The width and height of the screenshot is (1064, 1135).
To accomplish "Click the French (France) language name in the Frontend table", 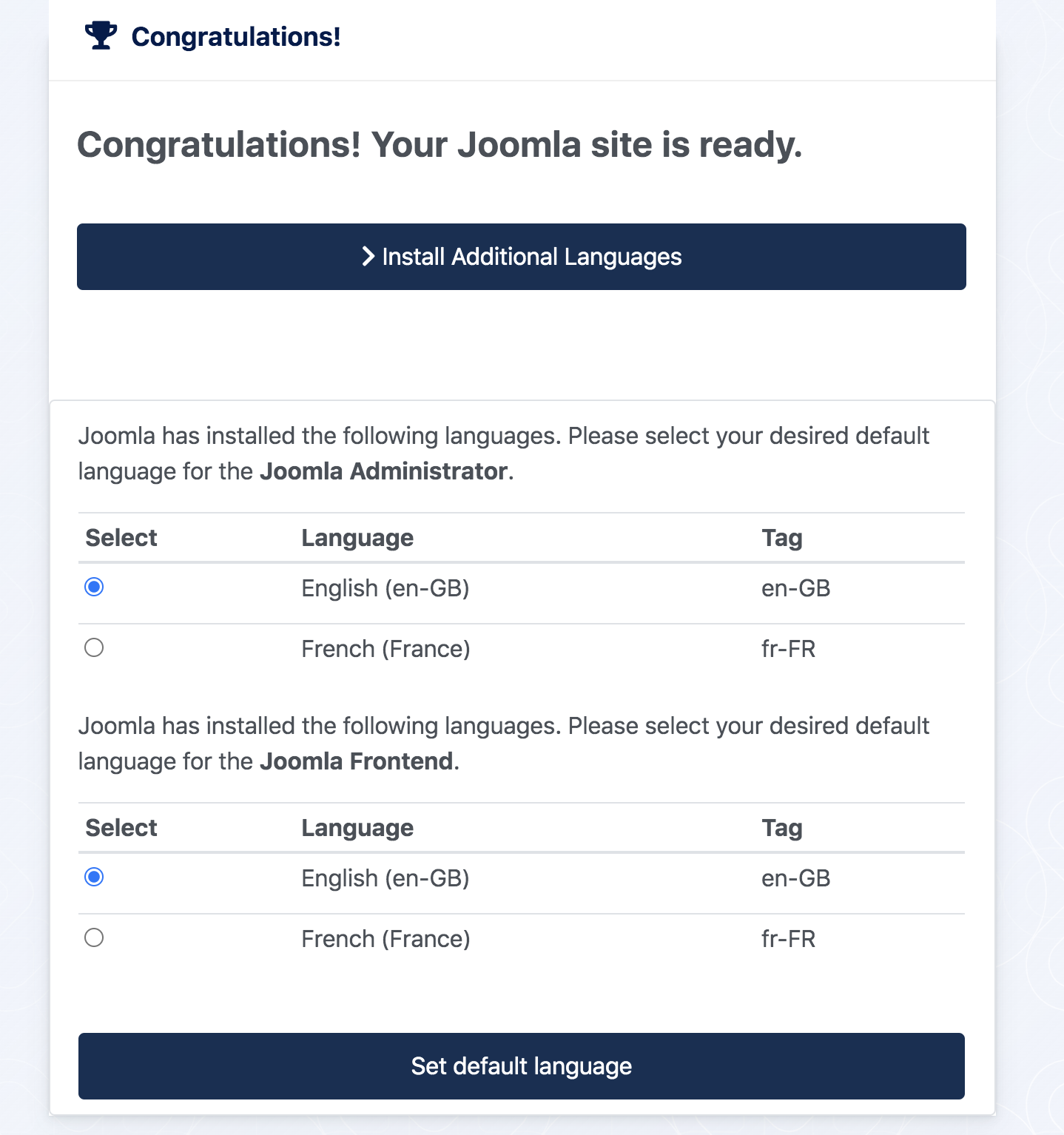I will (x=385, y=939).
